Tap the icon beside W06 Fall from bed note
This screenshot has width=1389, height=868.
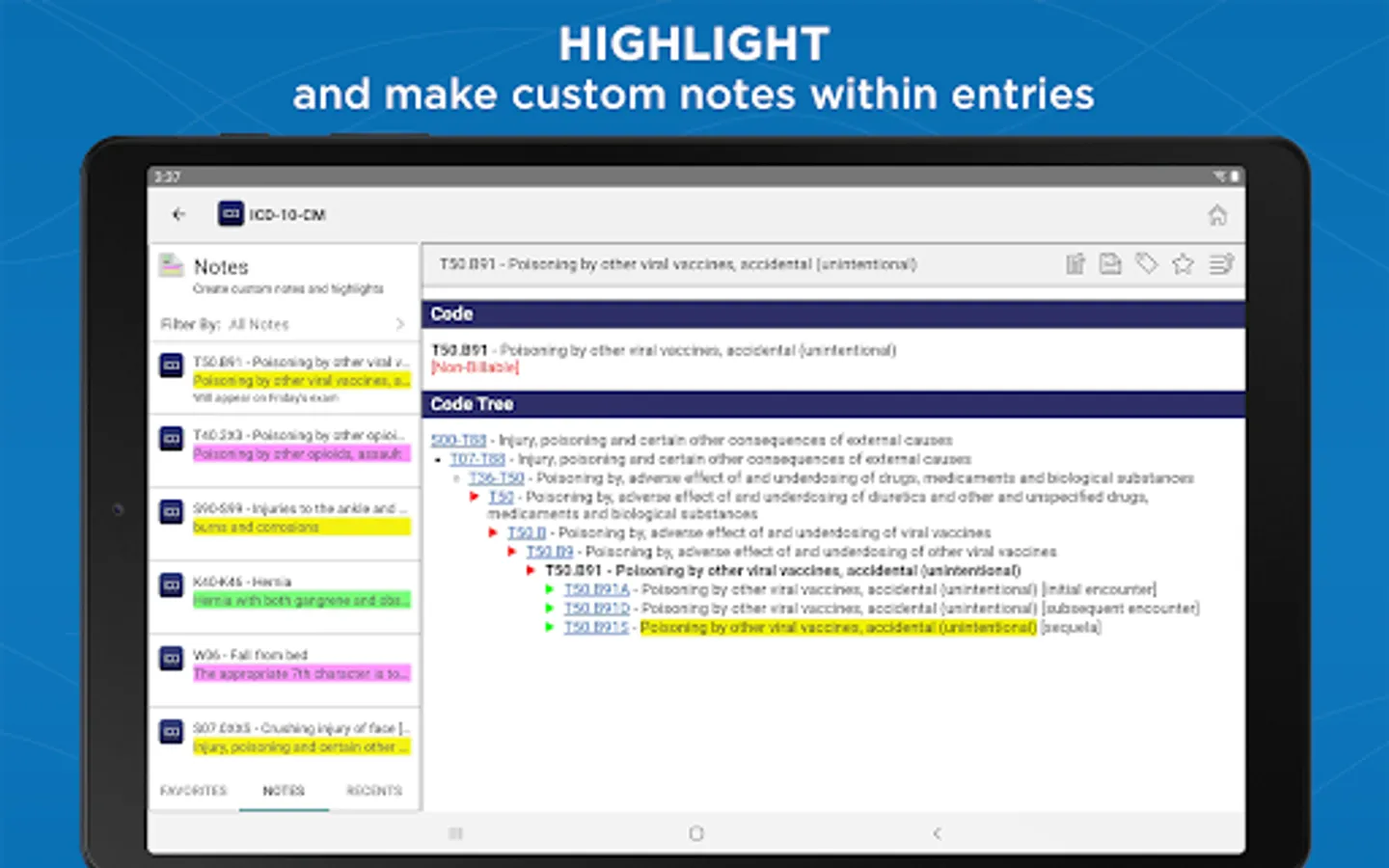pos(171,658)
